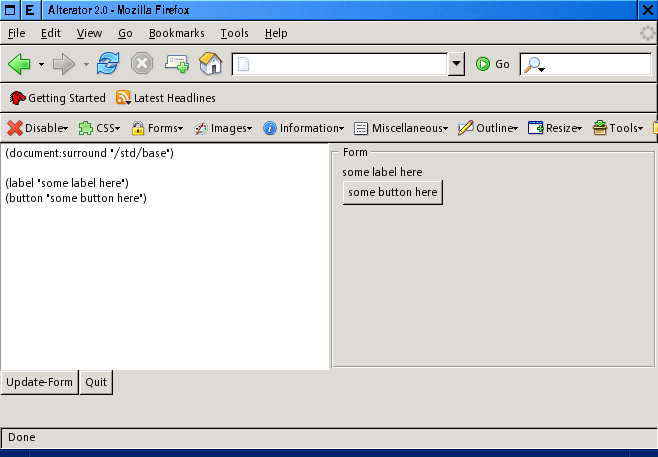This screenshot has height=457, width=658.
Task: Open the CSS developer toolbar menu
Action: click(100, 128)
